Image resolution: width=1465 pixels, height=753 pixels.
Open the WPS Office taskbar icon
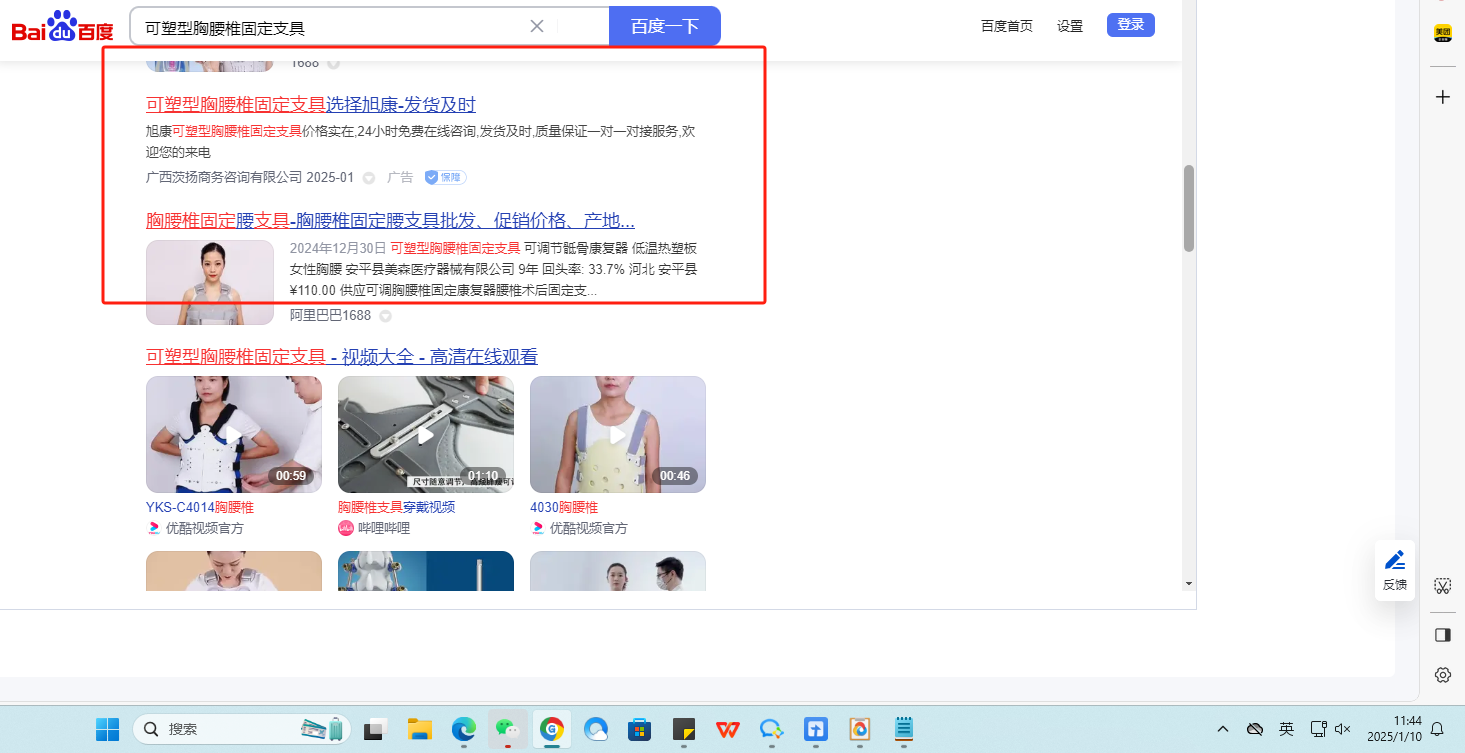click(727, 730)
